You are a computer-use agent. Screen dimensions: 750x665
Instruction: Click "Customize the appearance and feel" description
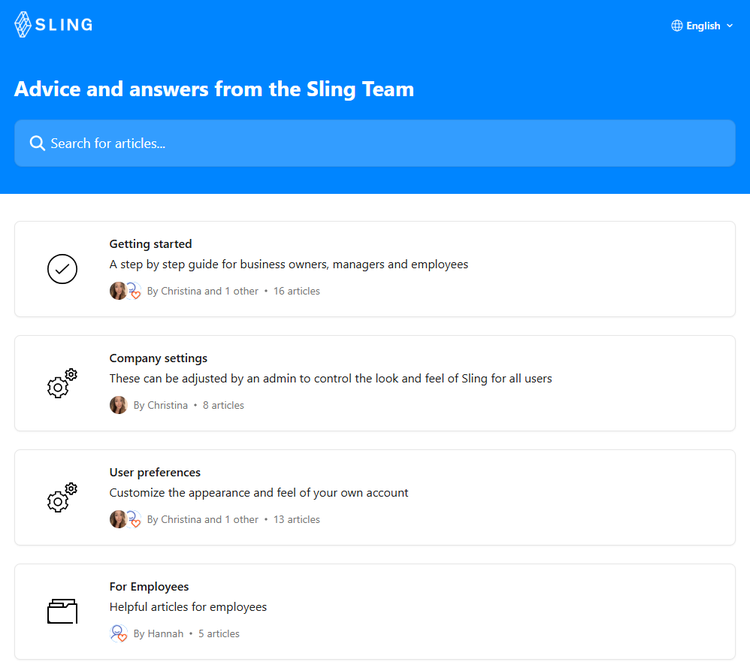[258, 492]
